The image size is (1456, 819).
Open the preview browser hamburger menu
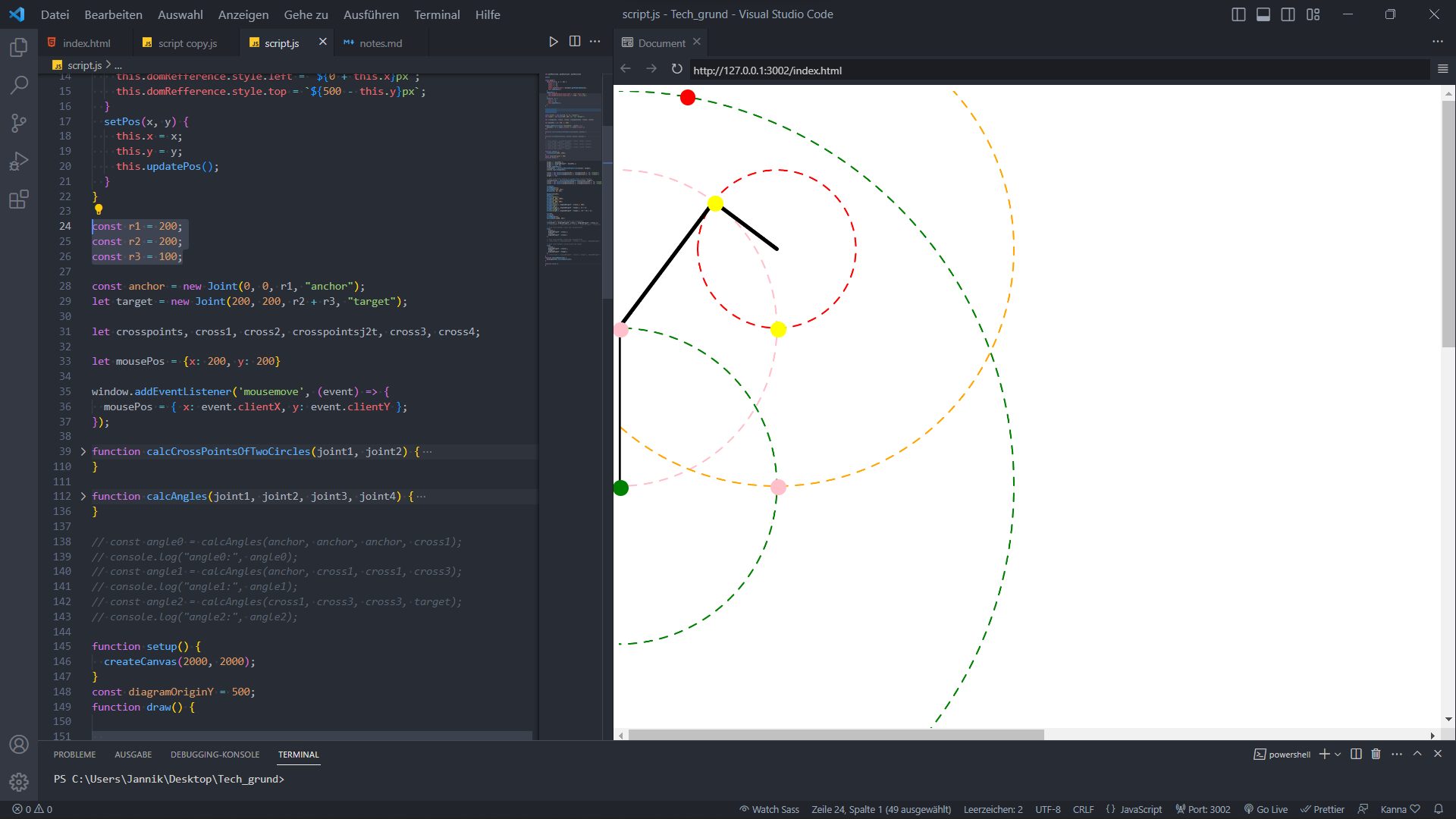pos(1442,69)
